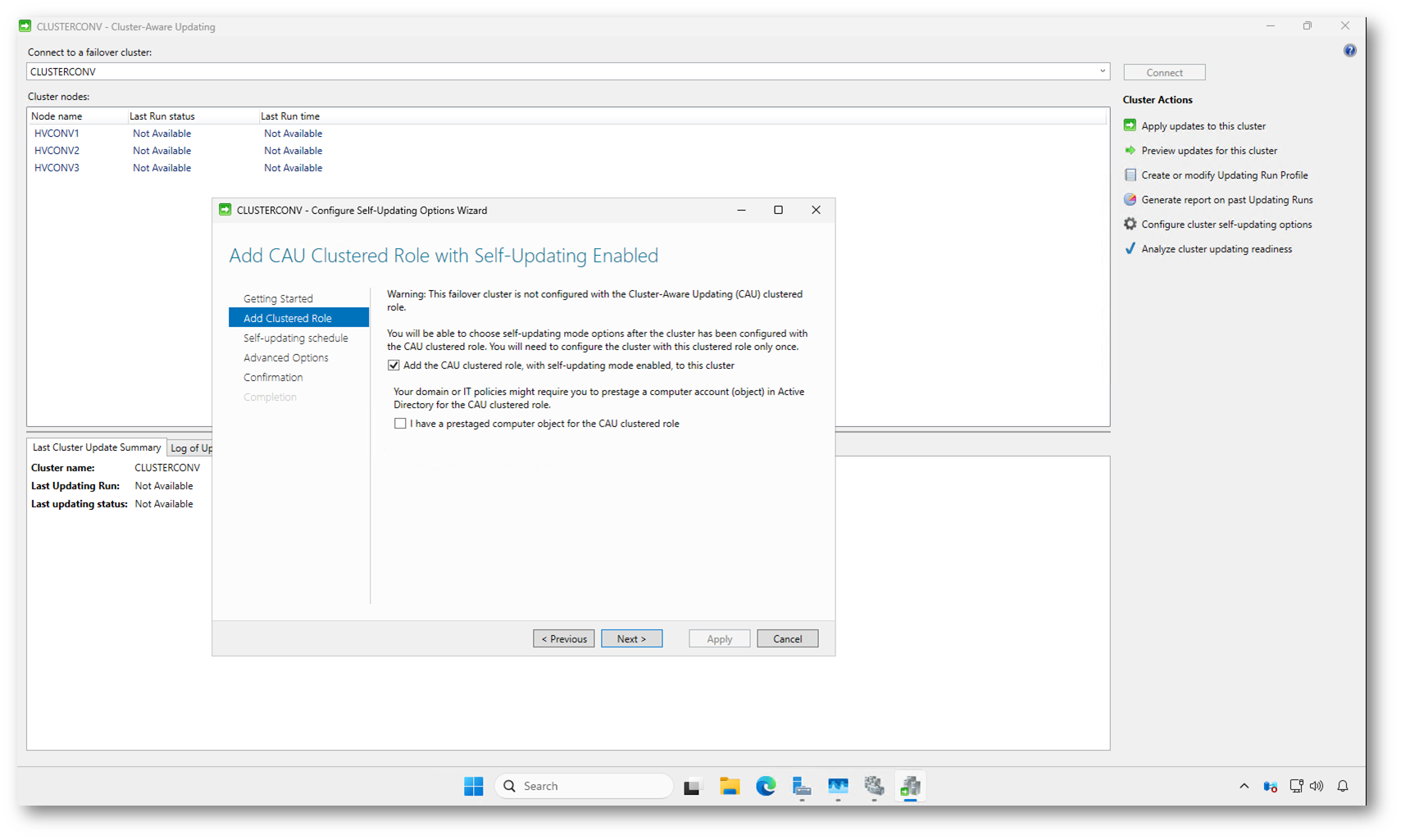
Task: Show hidden system tray icons chevron
Action: [x=1244, y=786]
